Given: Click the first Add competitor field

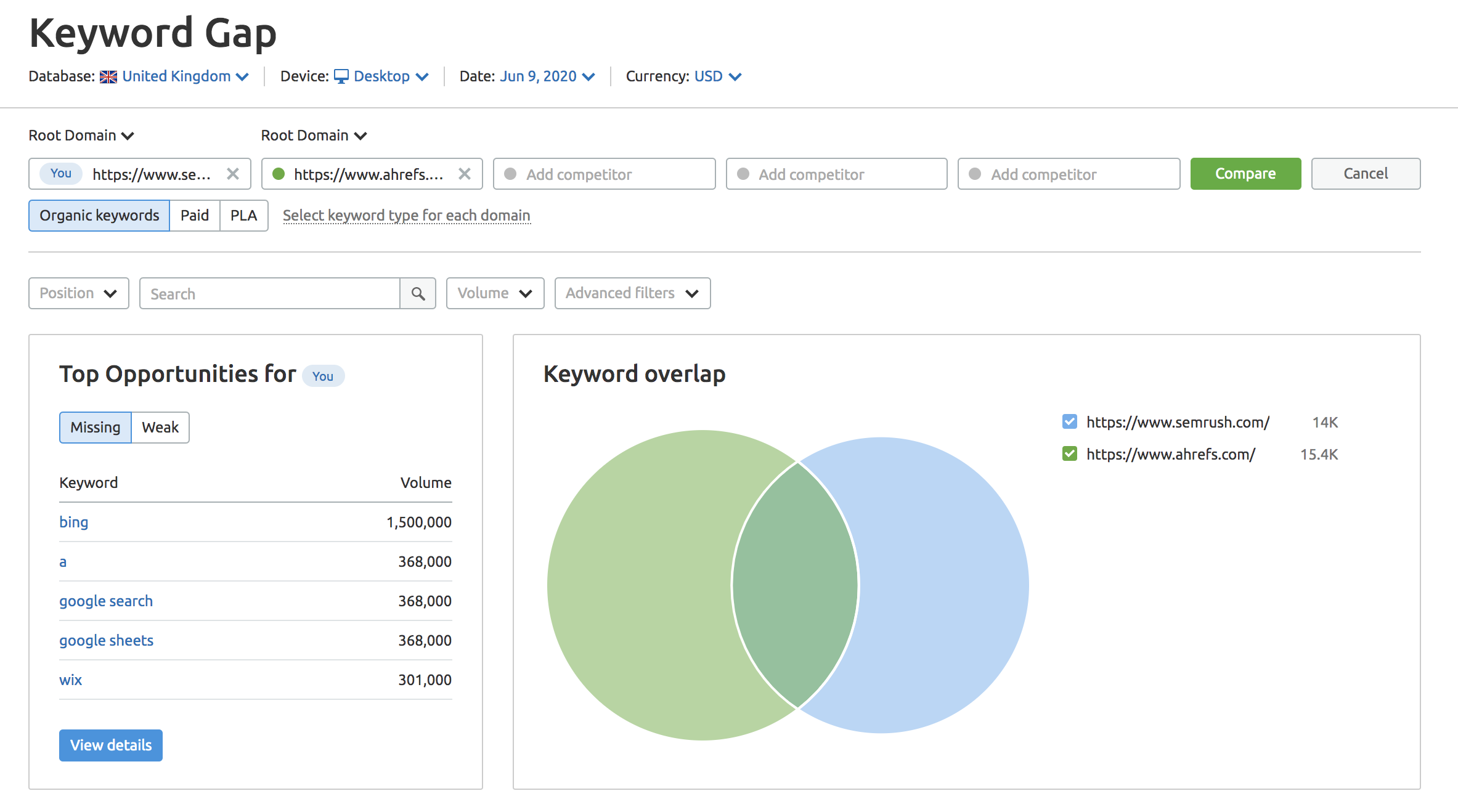Looking at the screenshot, I should (x=605, y=174).
